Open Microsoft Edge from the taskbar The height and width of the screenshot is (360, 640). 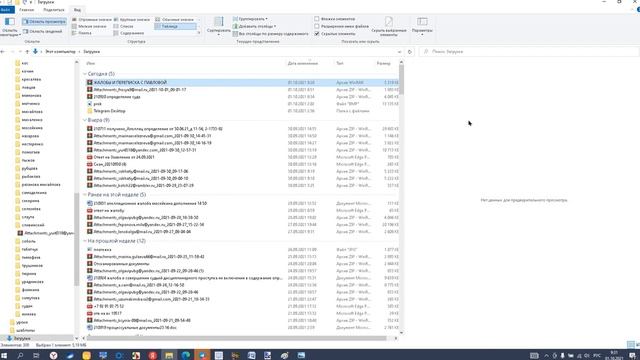(x=186, y=356)
